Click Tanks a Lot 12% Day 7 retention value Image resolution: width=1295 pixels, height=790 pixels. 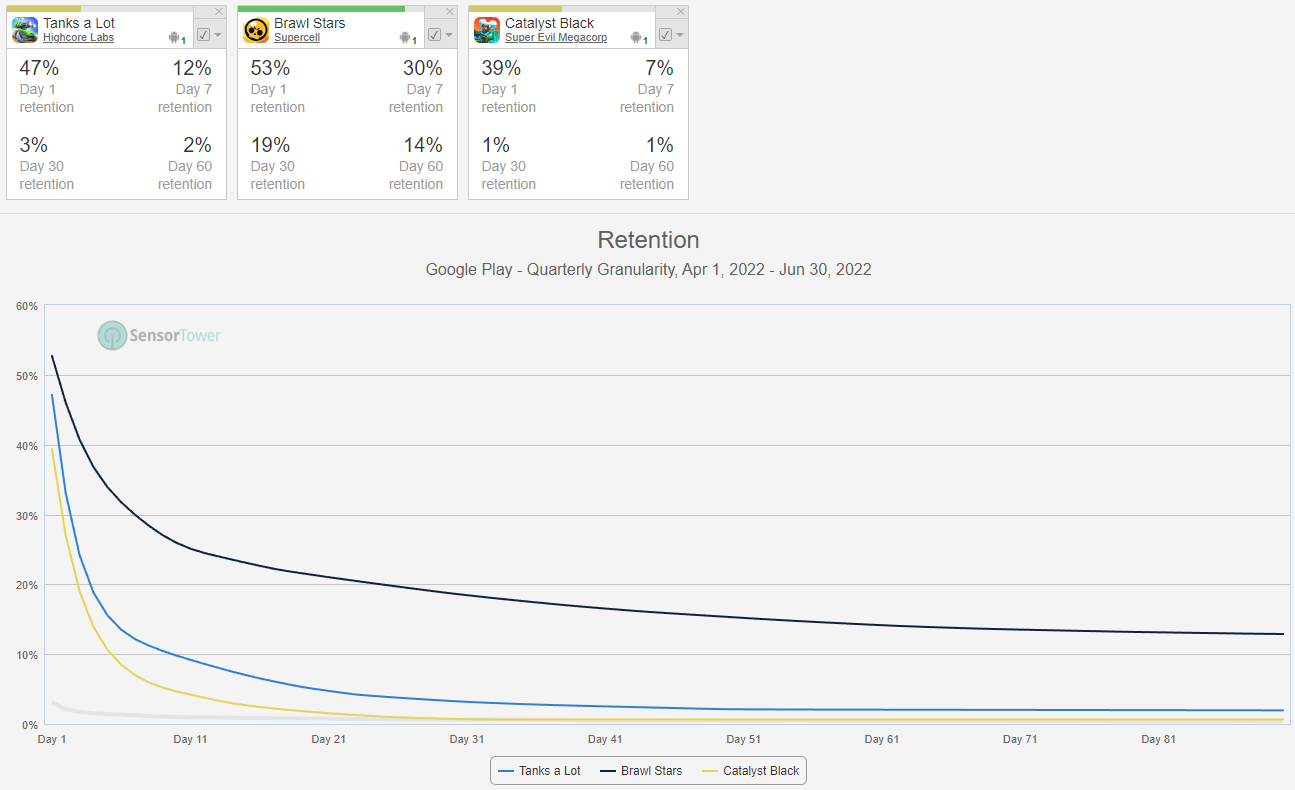point(191,68)
